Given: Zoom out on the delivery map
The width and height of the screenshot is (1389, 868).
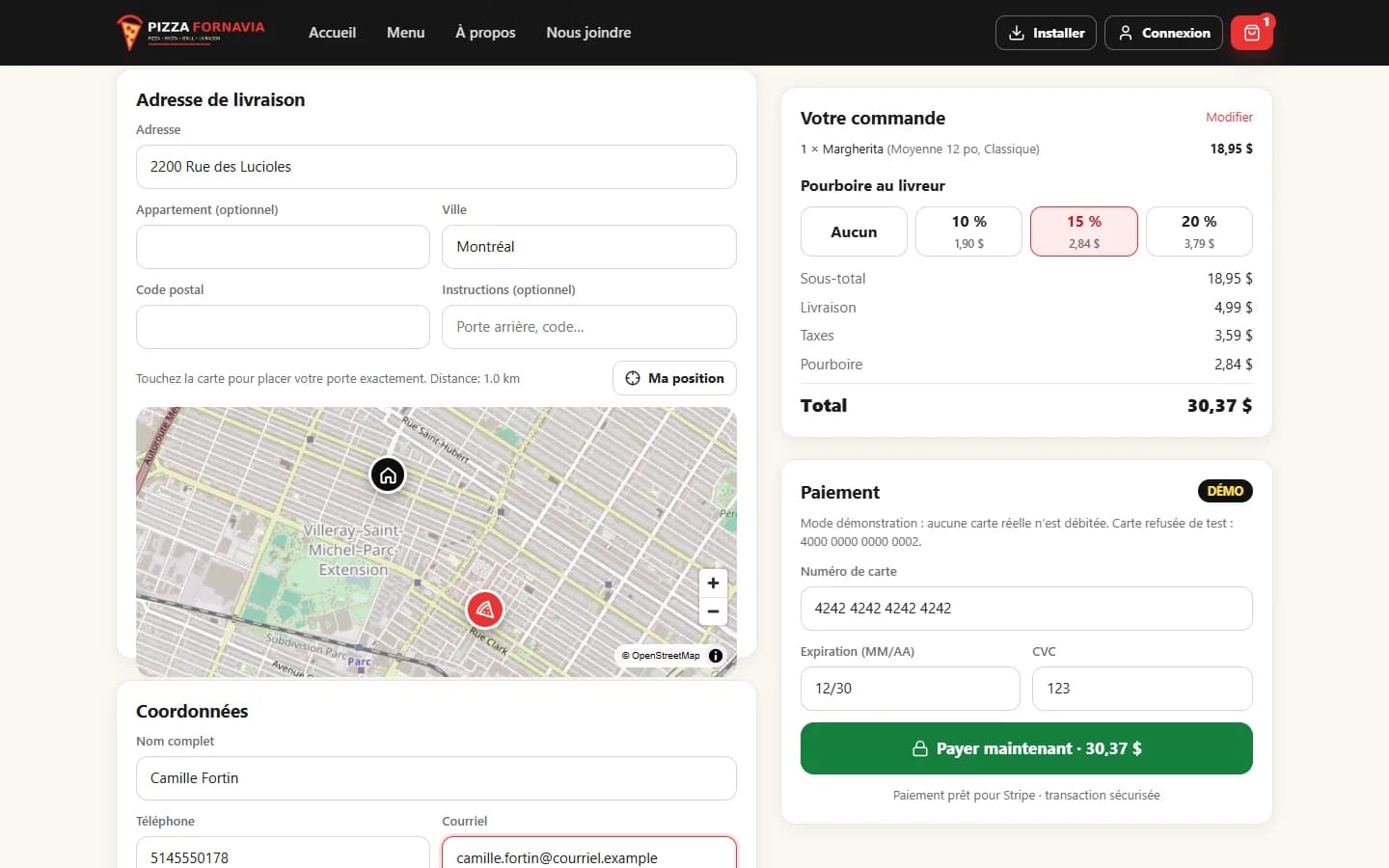Looking at the screenshot, I should (713, 611).
